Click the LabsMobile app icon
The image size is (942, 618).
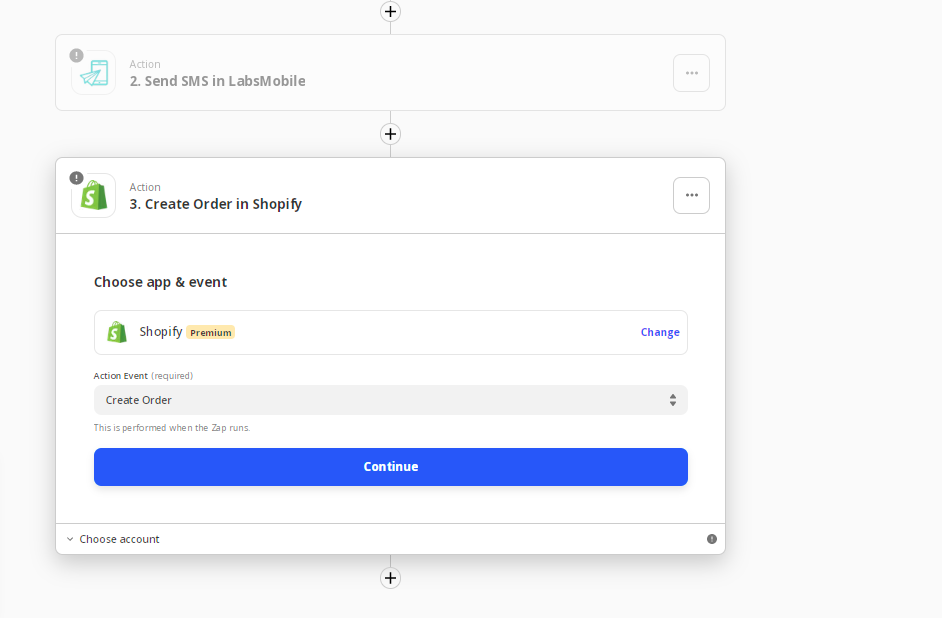(94, 73)
